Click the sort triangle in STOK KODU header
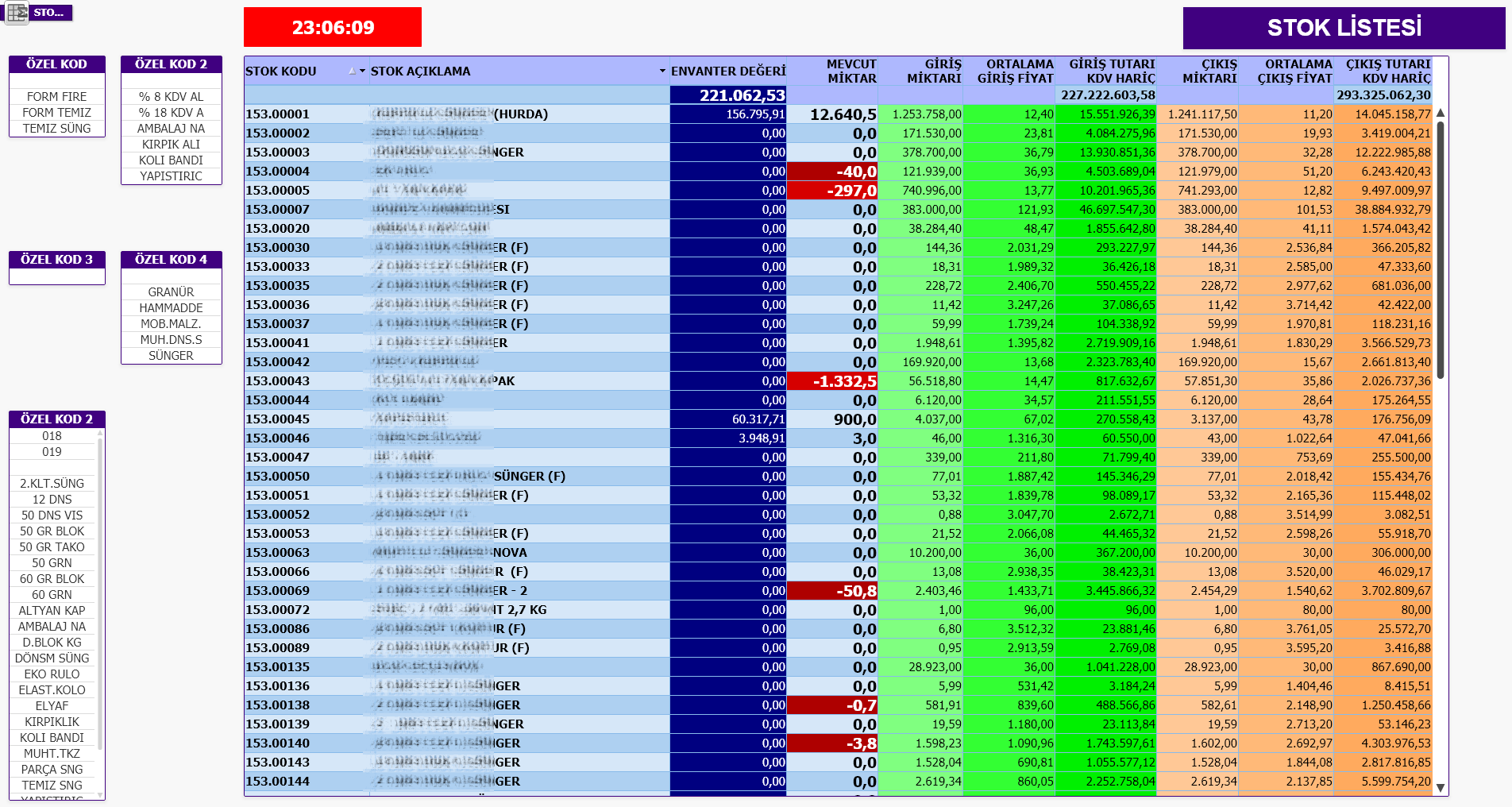 click(352, 71)
